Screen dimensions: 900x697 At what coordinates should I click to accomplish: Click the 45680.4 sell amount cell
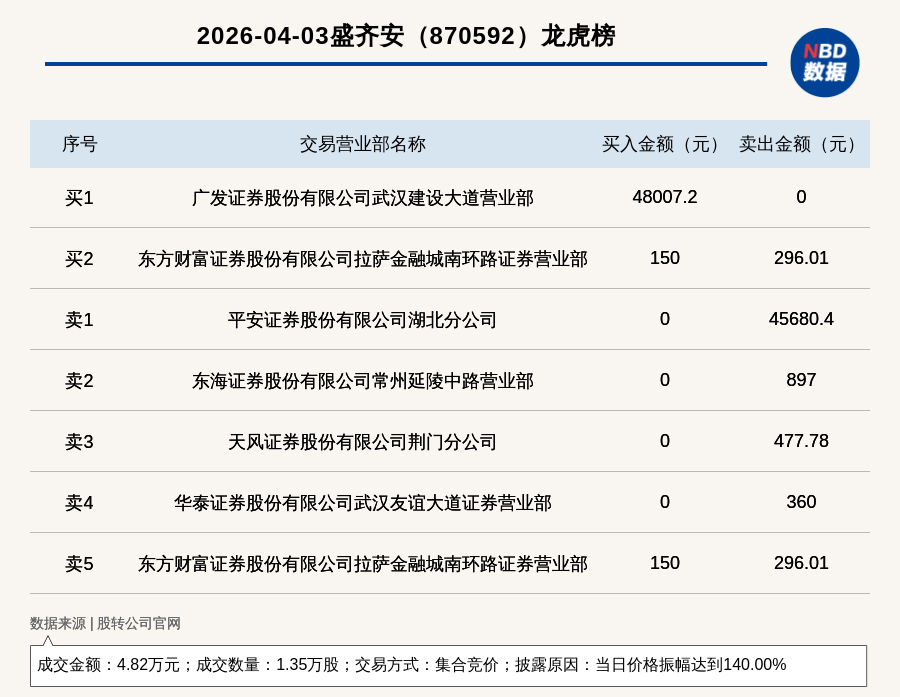click(x=801, y=319)
